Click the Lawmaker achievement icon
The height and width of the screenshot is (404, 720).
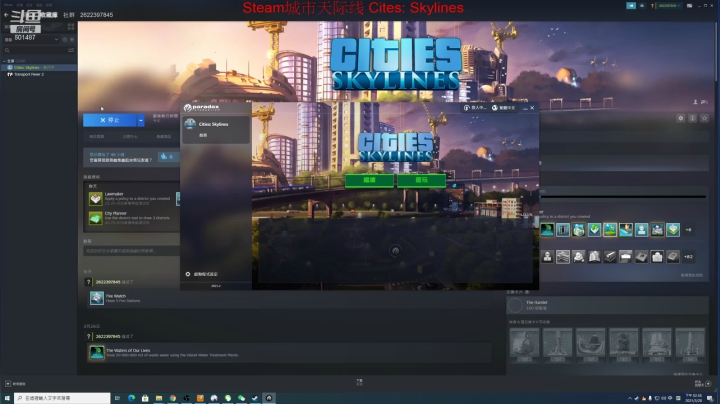click(x=96, y=198)
